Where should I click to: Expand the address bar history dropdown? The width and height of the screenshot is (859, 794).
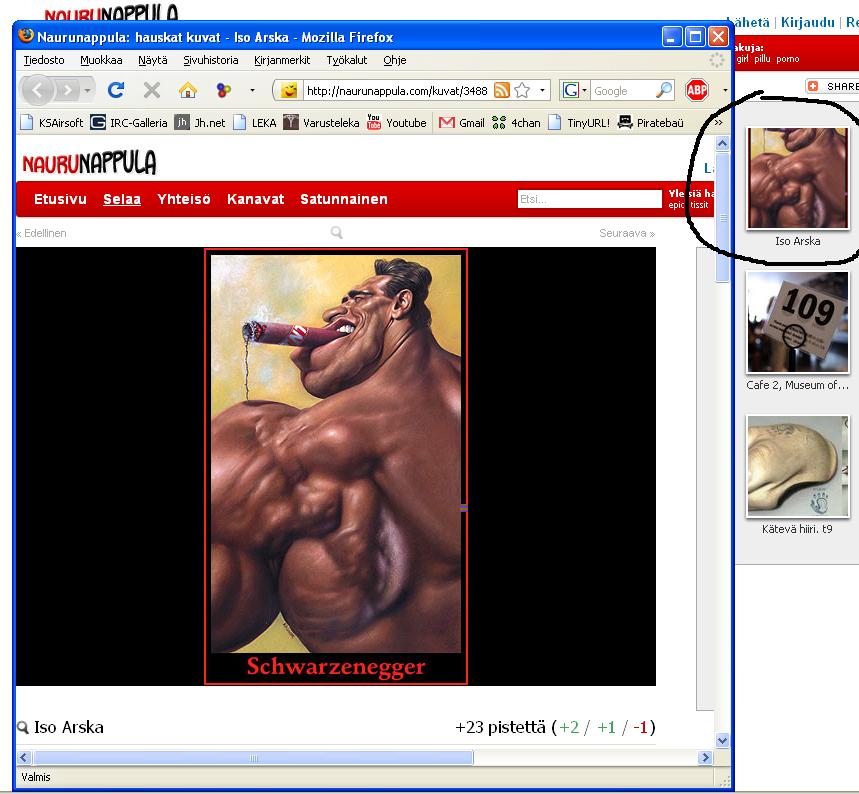pyautogui.click(x=543, y=91)
